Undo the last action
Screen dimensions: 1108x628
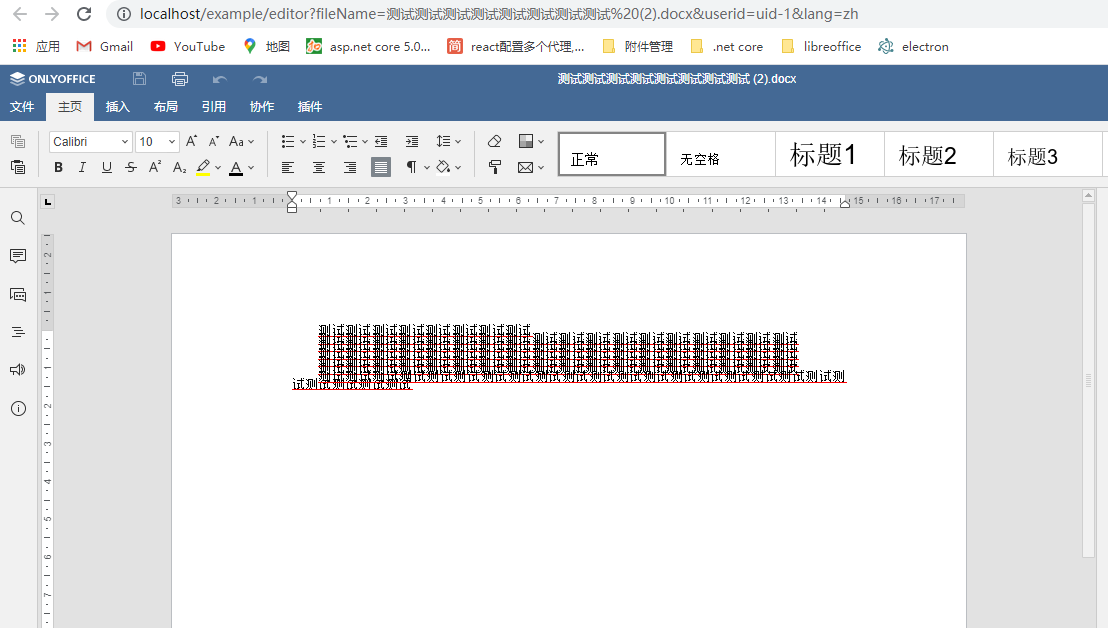(x=220, y=79)
